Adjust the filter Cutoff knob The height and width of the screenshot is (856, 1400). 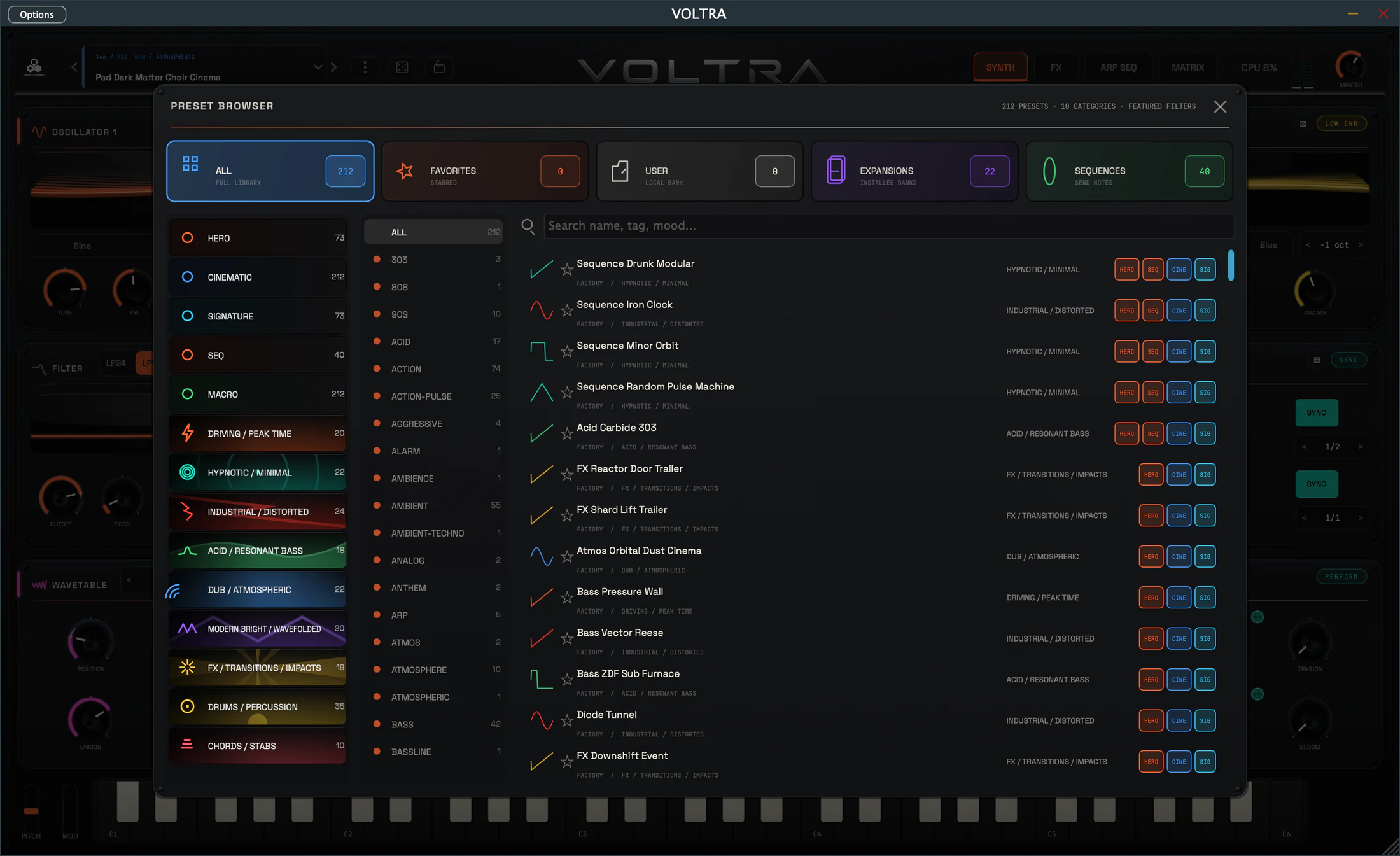[61, 498]
